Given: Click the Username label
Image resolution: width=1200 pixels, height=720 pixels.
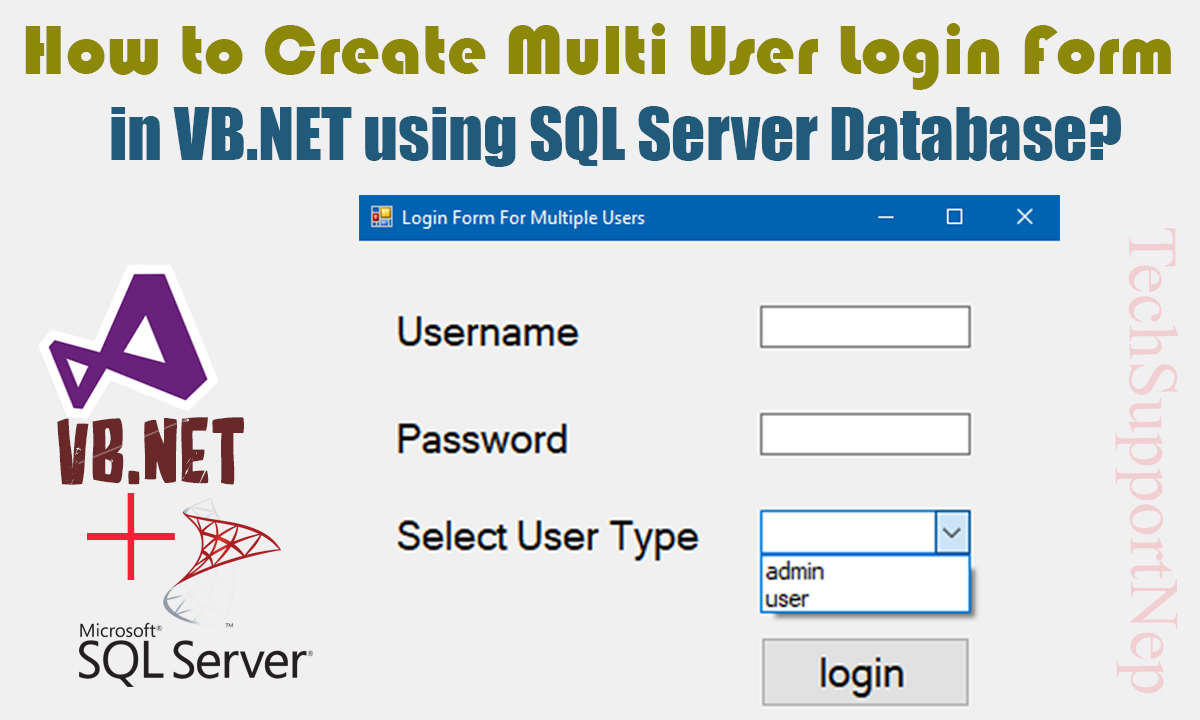Looking at the screenshot, I should (x=487, y=331).
